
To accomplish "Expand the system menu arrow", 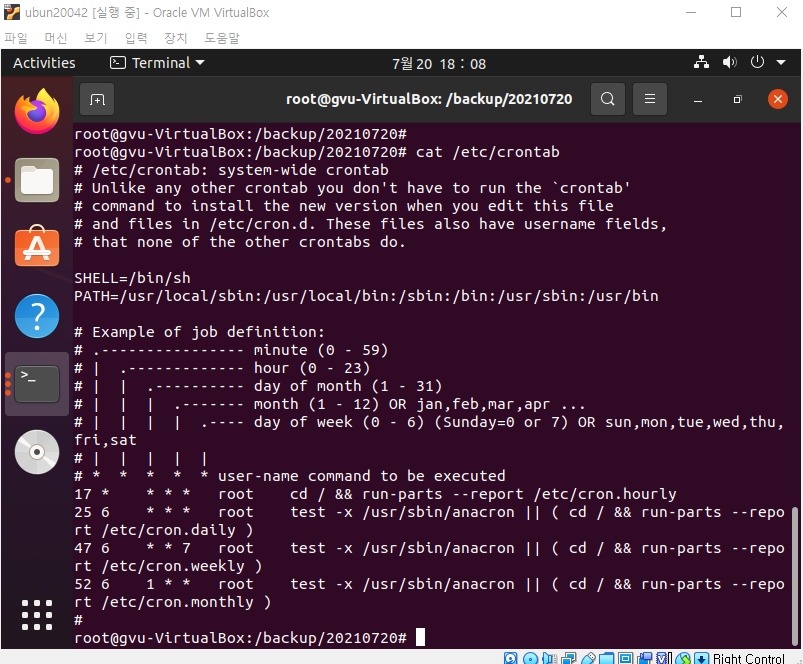I will click(781, 62).
